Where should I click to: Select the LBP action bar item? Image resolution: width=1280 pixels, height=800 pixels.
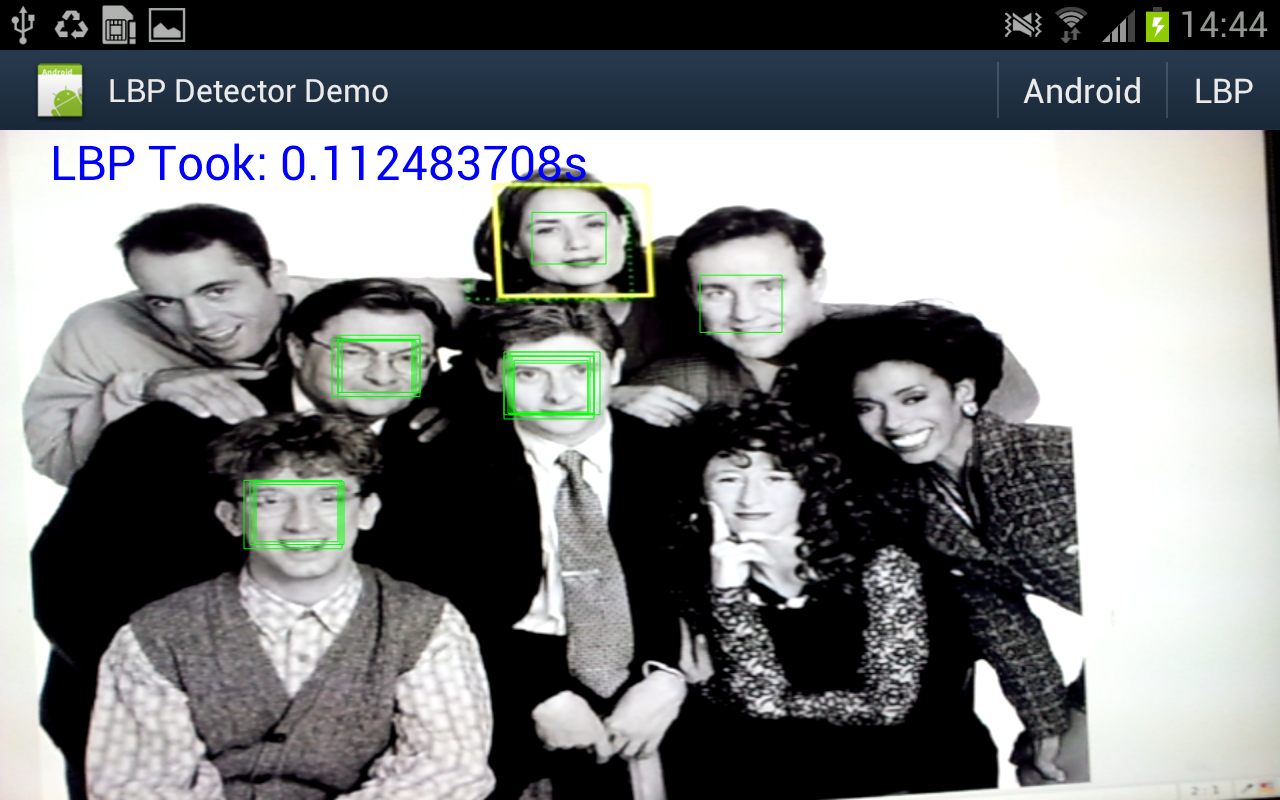click(x=1224, y=91)
